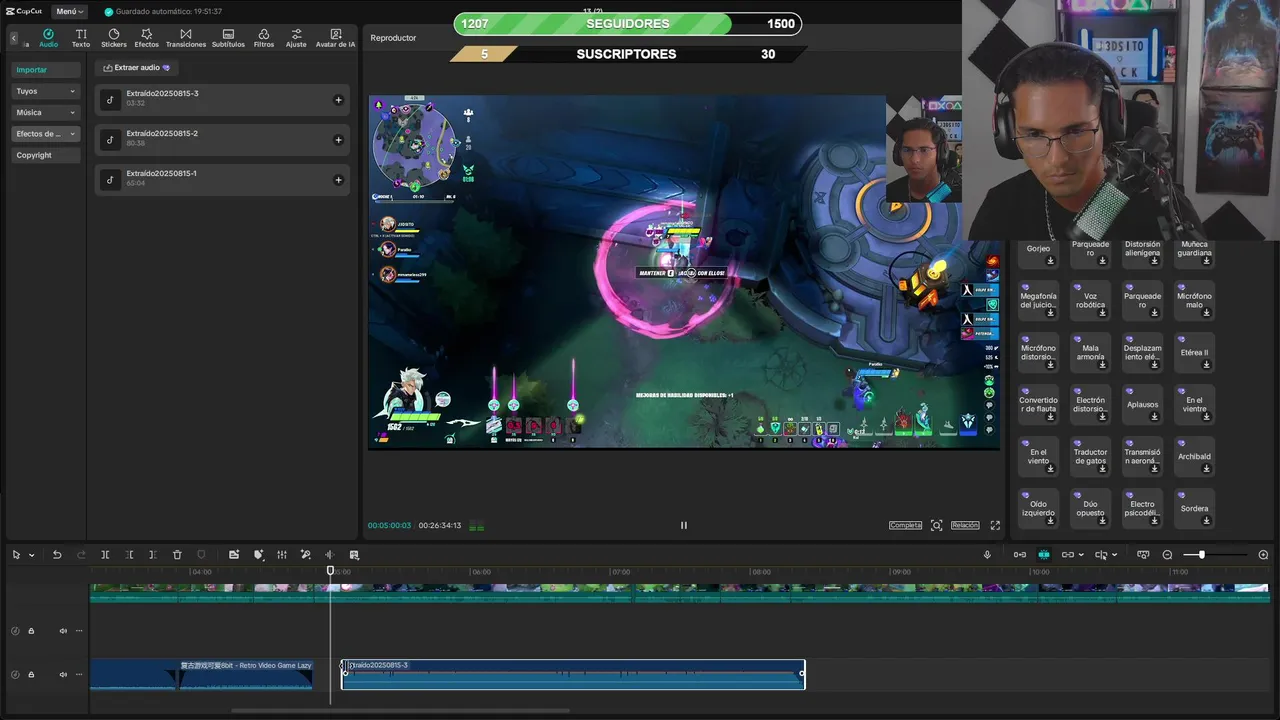Select the pointer selection tool
Screen dimensions: 1280x720
click(16, 555)
